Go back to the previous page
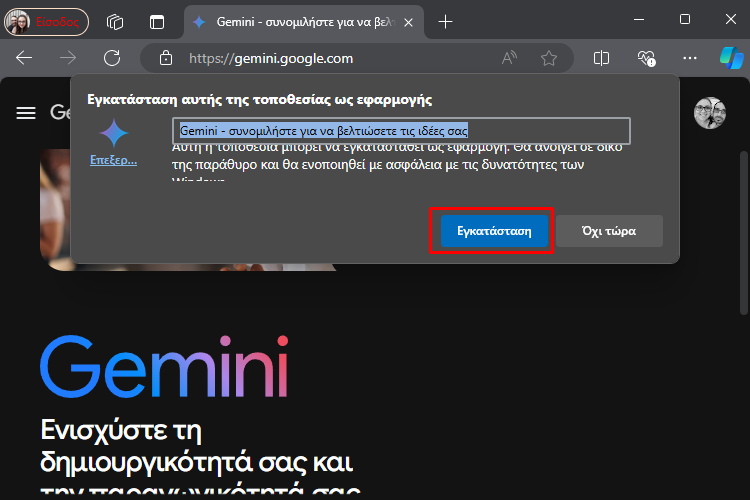The width and height of the screenshot is (750, 500). (23, 58)
